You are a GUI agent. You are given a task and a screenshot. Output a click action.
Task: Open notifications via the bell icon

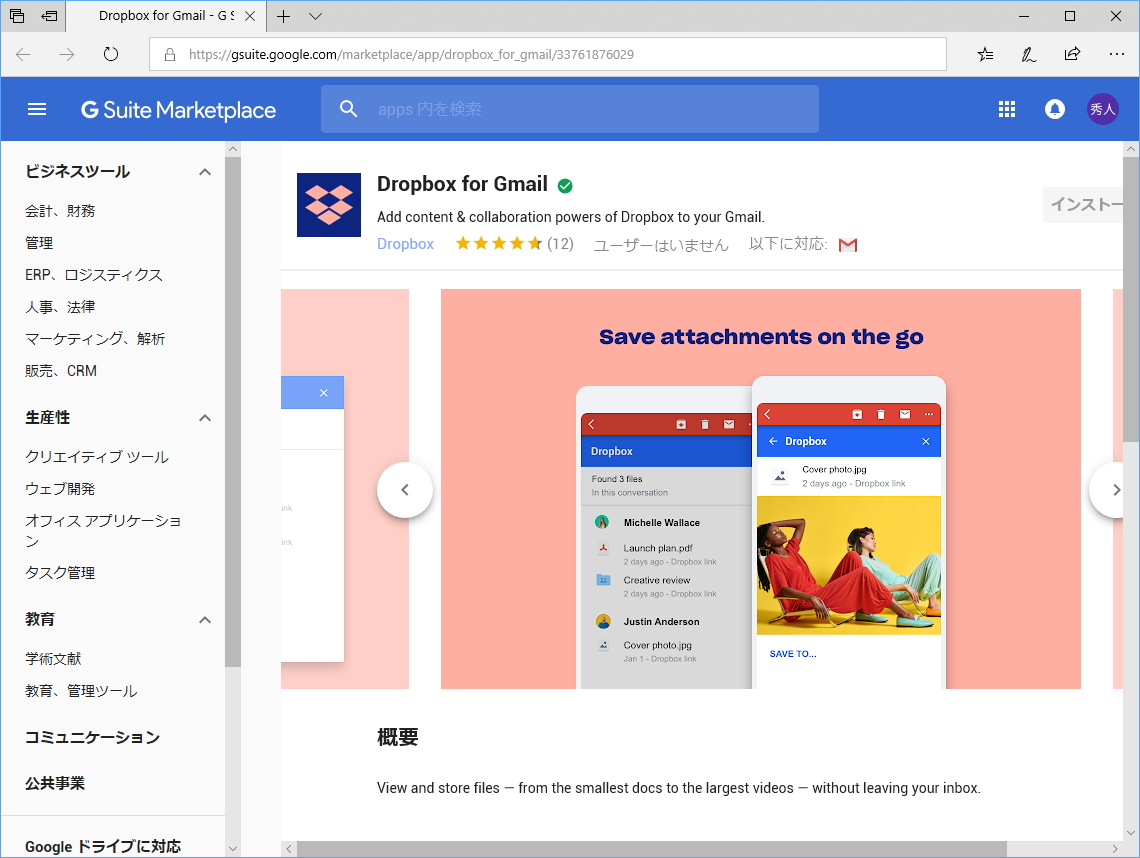pos(1055,108)
